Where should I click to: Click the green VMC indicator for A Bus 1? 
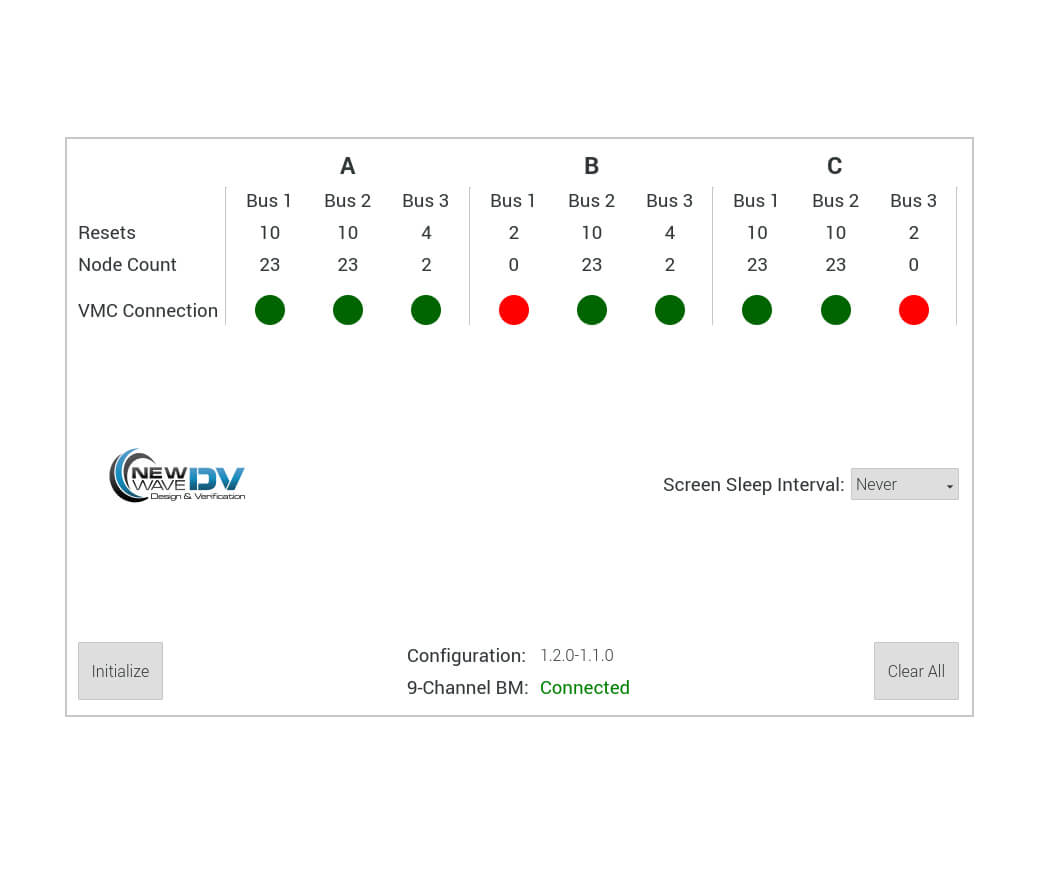click(270, 310)
